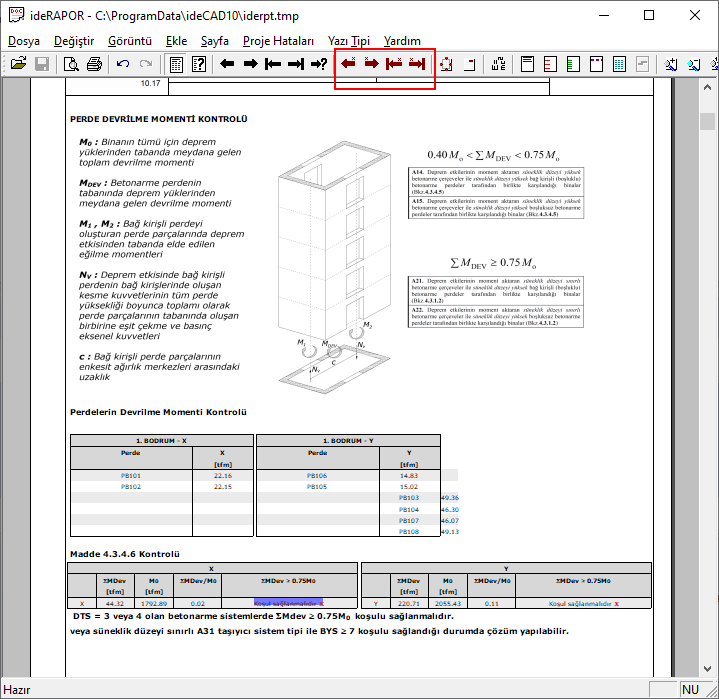Go to the next page with the black right arrow
719x699 pixels.
pyautogui.click(x=250, y=64)
